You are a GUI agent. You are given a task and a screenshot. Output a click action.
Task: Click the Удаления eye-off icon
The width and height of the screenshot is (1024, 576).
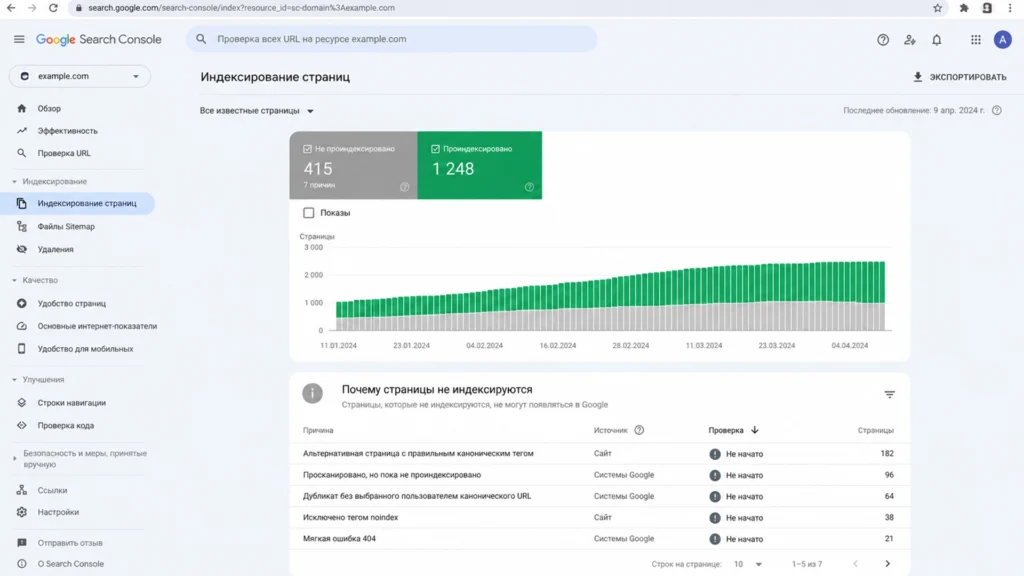click(x=22, y=249)
